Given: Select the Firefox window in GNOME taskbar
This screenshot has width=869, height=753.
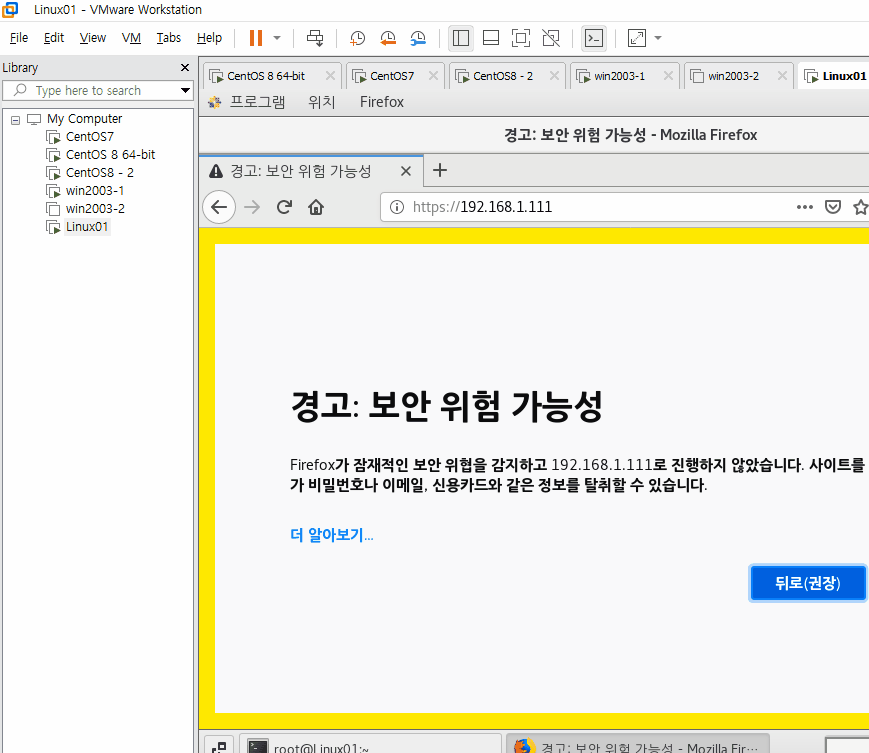Looking at the screenshot, I should (x=638, y=744).
